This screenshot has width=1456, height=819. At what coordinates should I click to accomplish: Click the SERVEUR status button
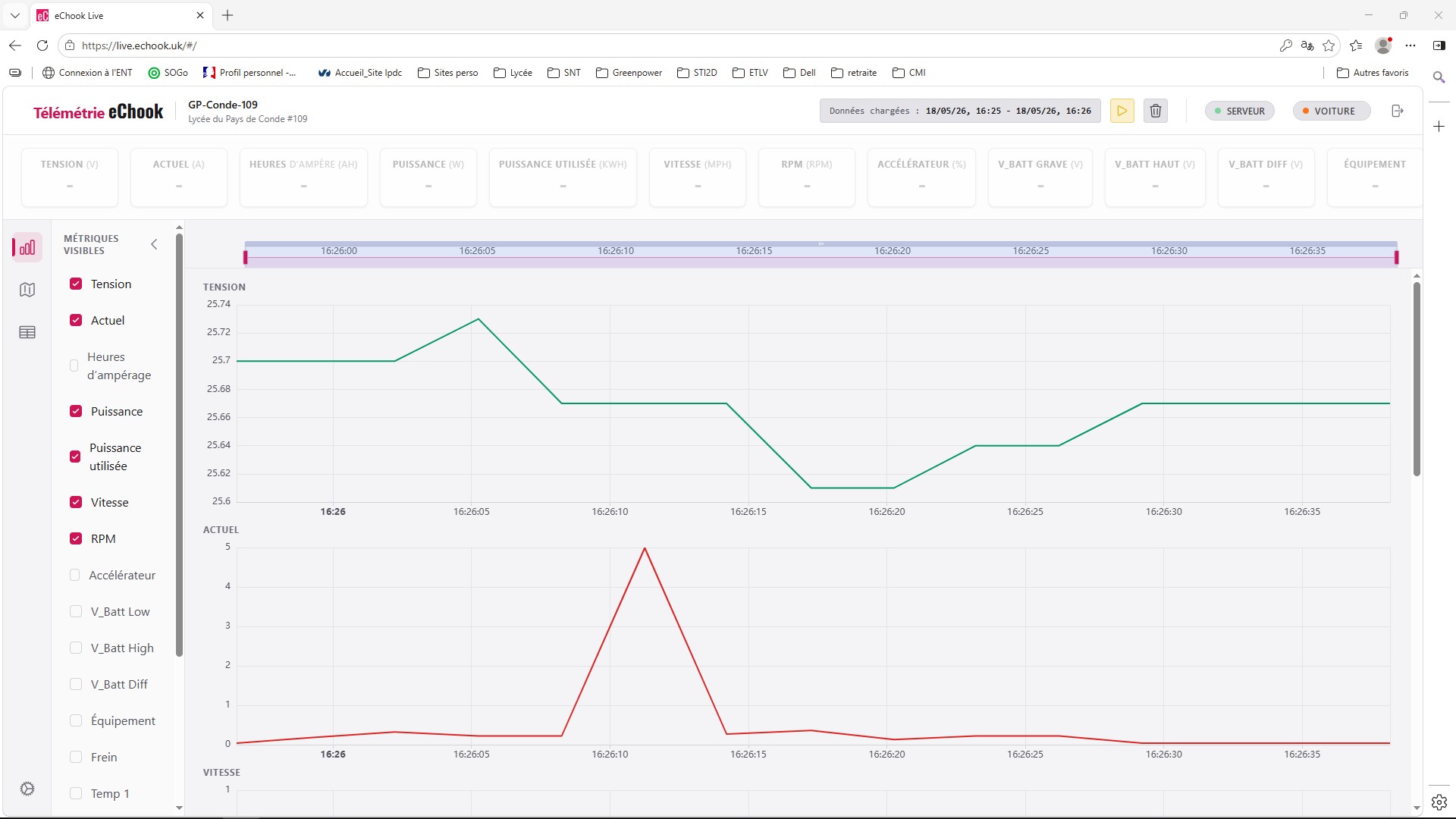(1240, 111)
